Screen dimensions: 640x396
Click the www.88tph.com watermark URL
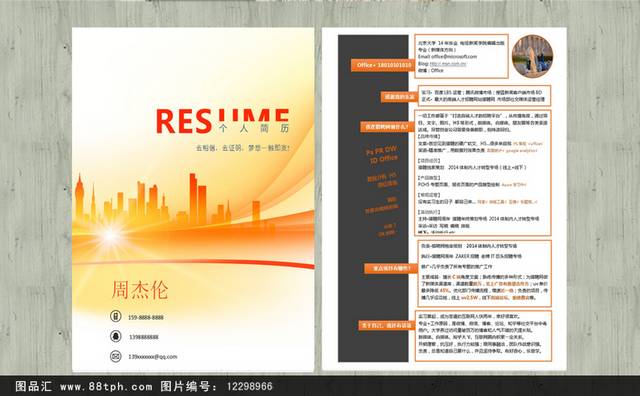[x=106, y=386]
